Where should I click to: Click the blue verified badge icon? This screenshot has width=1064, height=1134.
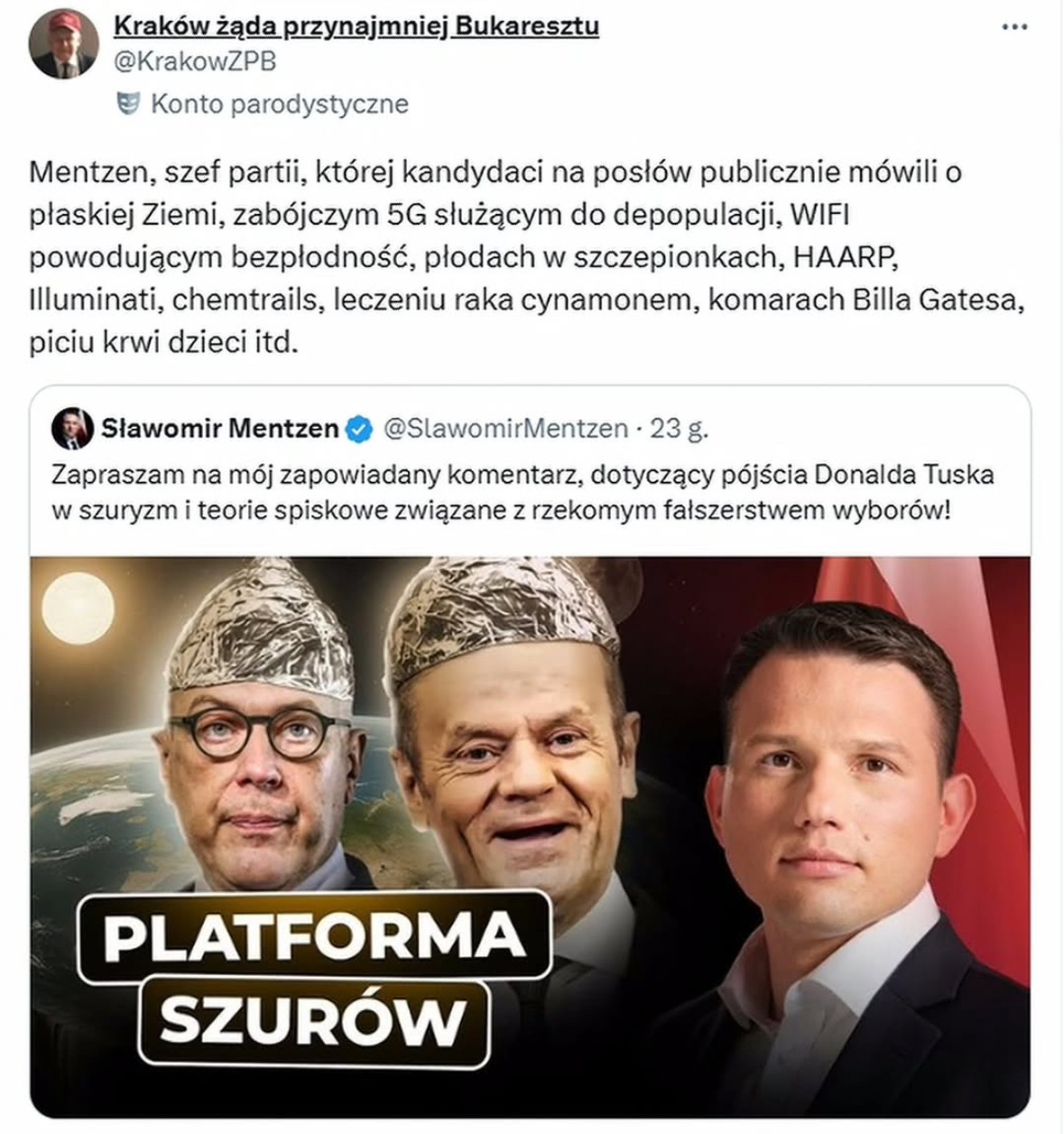(359, 429)
